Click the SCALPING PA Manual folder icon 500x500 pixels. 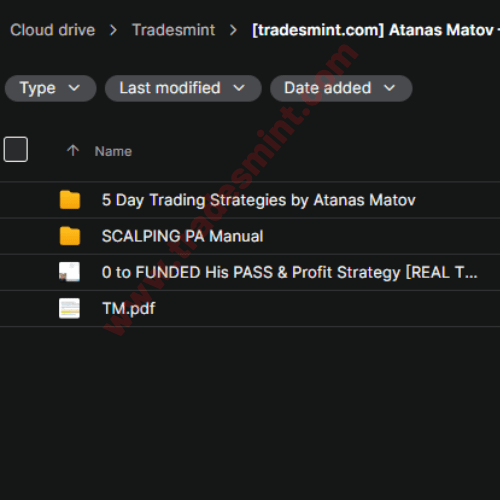[70, 236]
